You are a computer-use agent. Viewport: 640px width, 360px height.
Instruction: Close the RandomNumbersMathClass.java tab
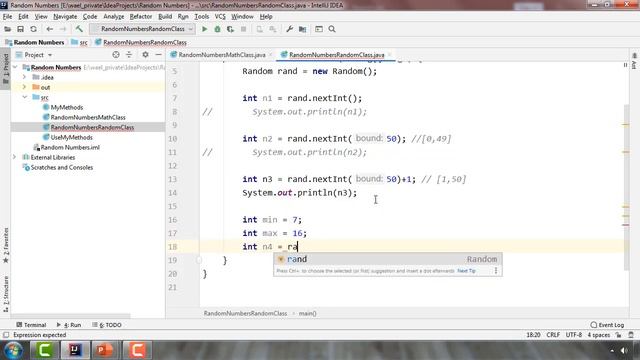(271, 55)
